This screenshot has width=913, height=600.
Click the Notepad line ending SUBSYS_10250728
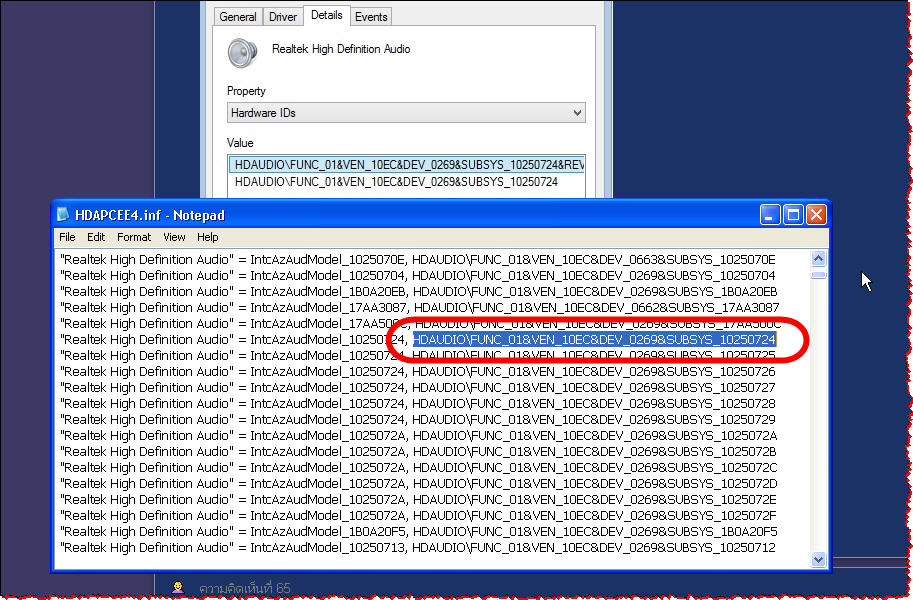[417, 404]
